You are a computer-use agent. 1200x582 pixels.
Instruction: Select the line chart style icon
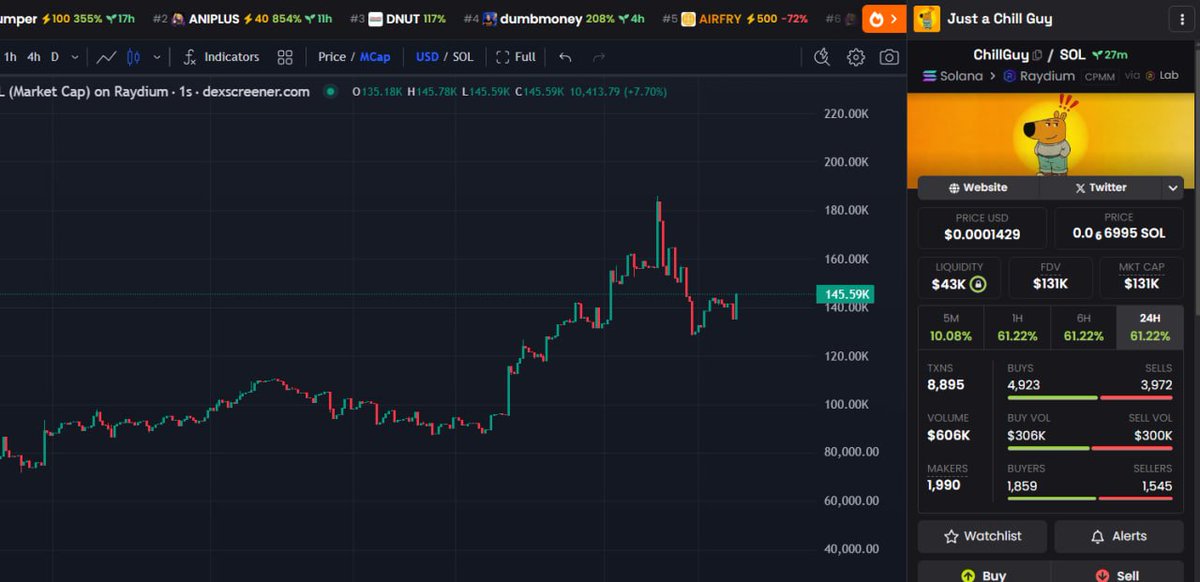click(107, 57)
